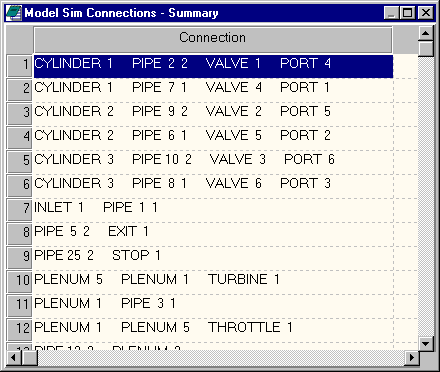Select row header number 6
This screenshot has width=440, height=372.
pos(19,185)
